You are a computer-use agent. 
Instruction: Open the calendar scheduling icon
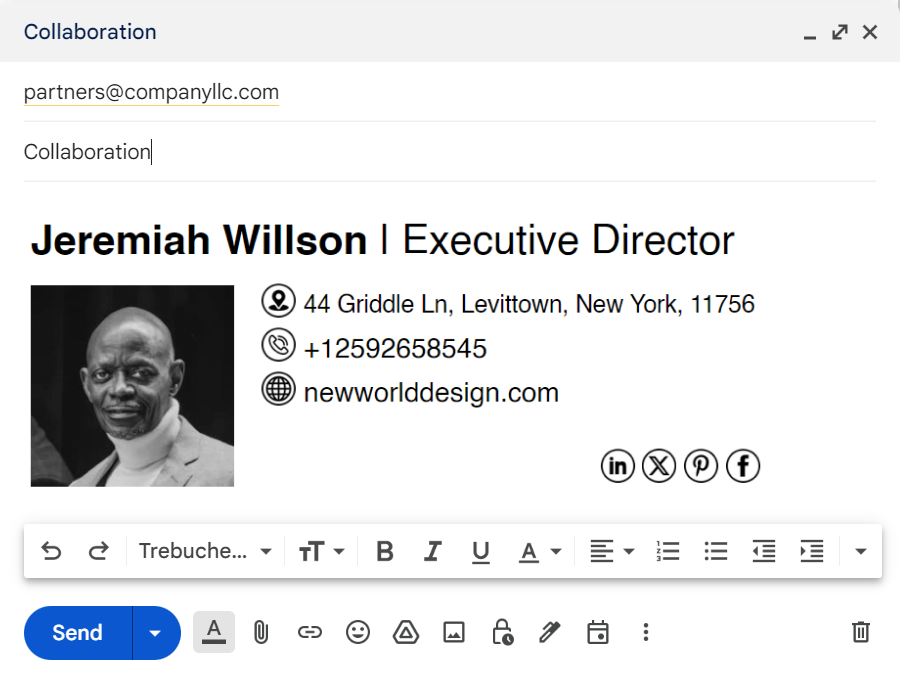[598, 632]
